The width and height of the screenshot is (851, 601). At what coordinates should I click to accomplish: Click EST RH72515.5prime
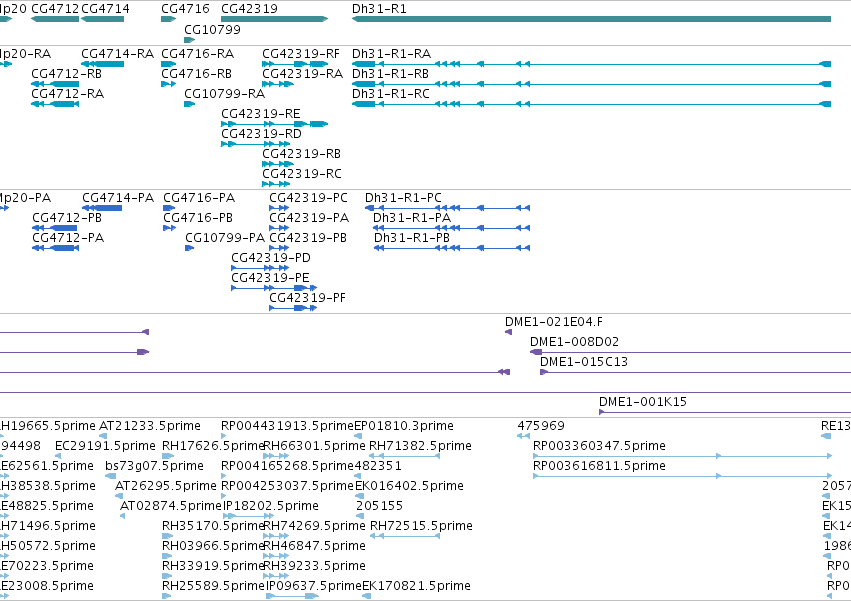[404, 536]
